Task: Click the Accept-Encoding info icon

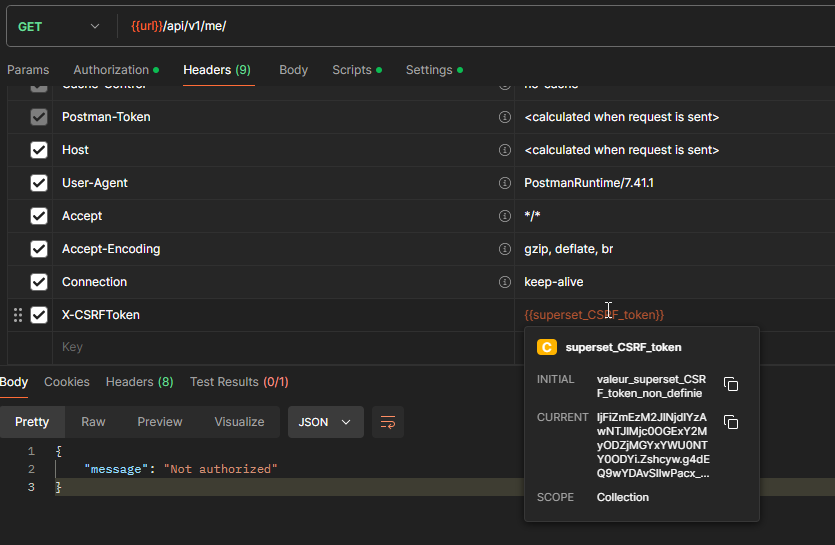Action: (504, 249)
